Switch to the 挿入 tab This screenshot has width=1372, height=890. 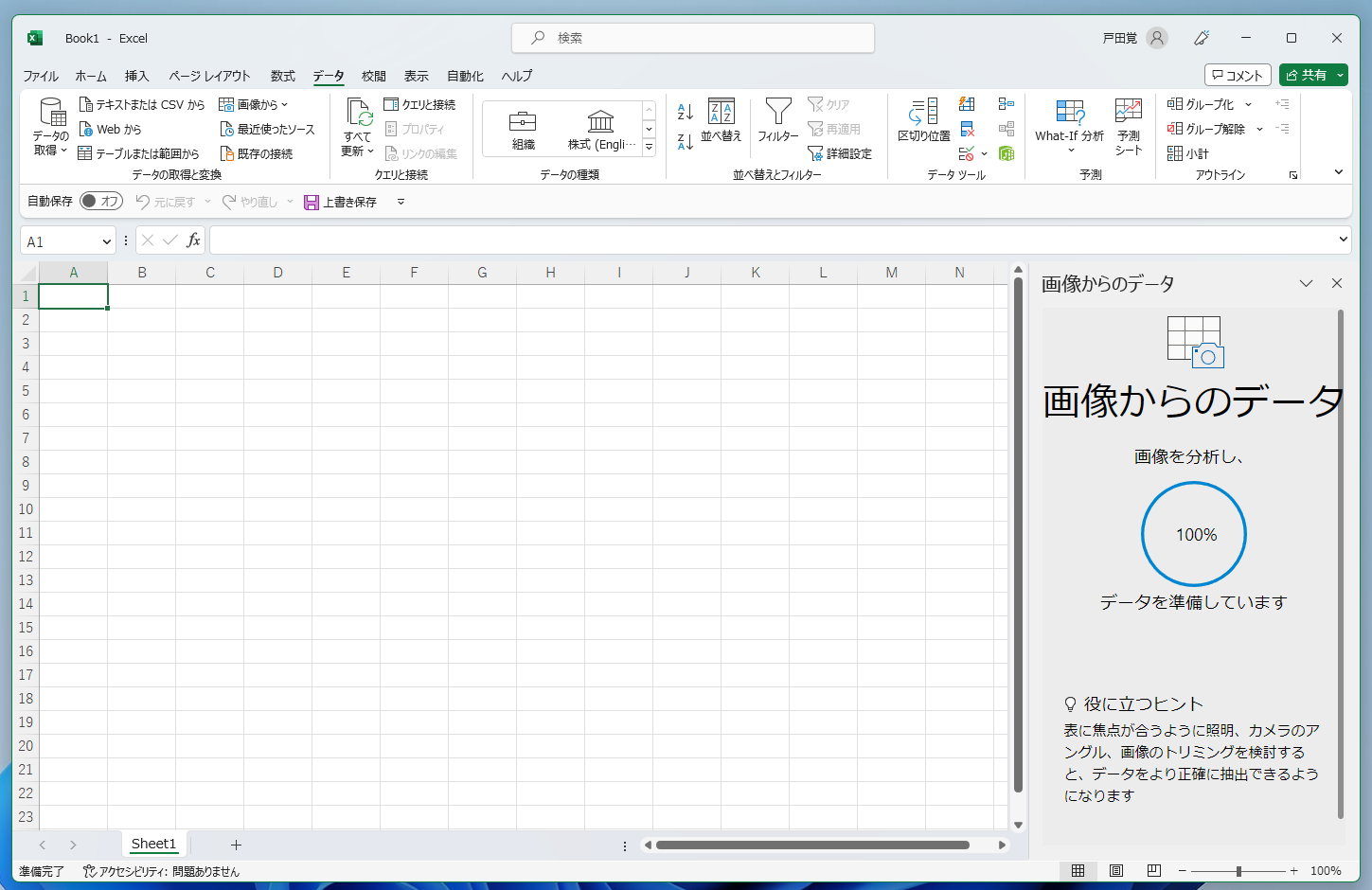click(137, 76)
